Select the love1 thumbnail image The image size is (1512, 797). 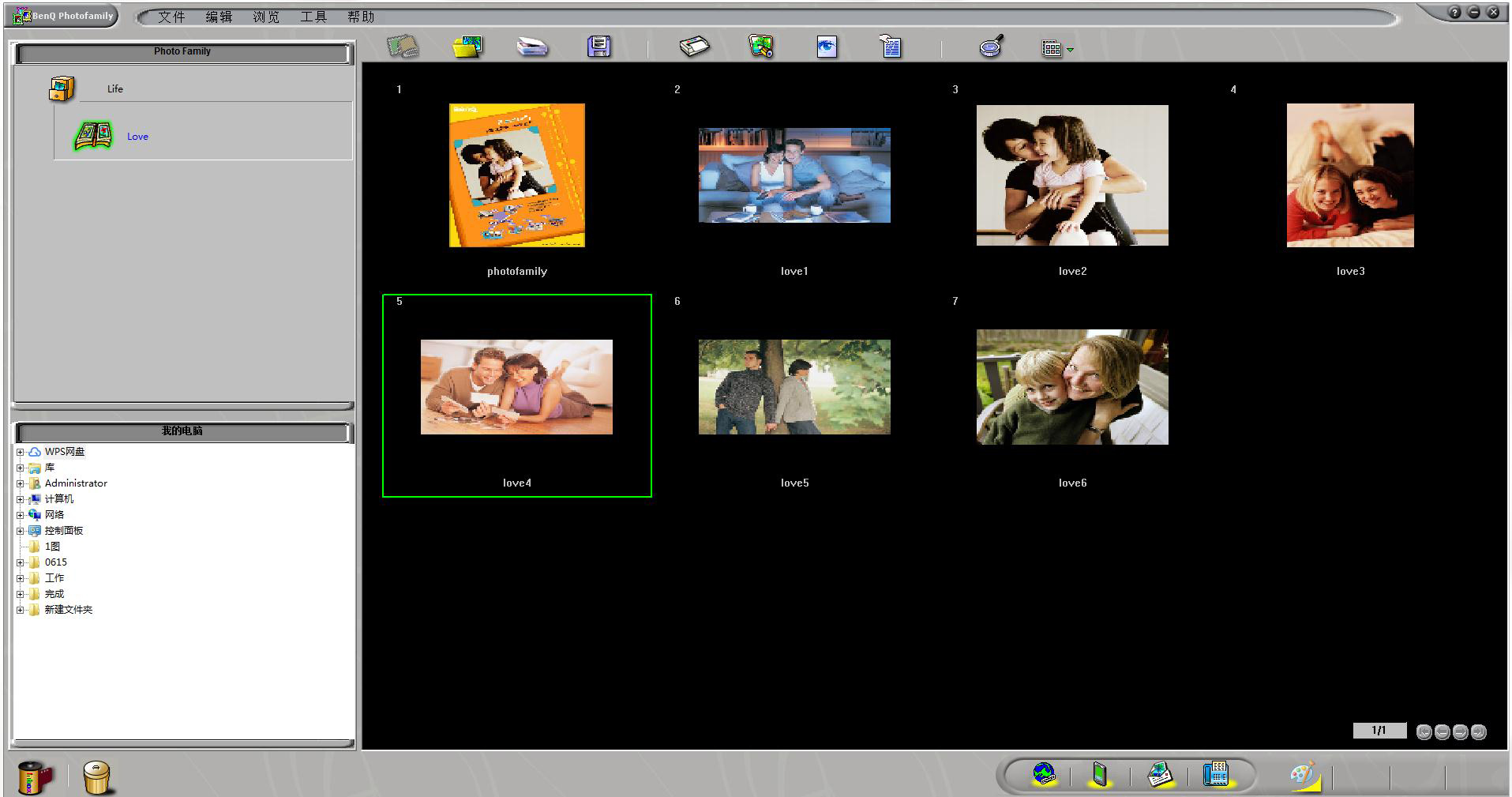pyautogui.click(x=794, y=175)
